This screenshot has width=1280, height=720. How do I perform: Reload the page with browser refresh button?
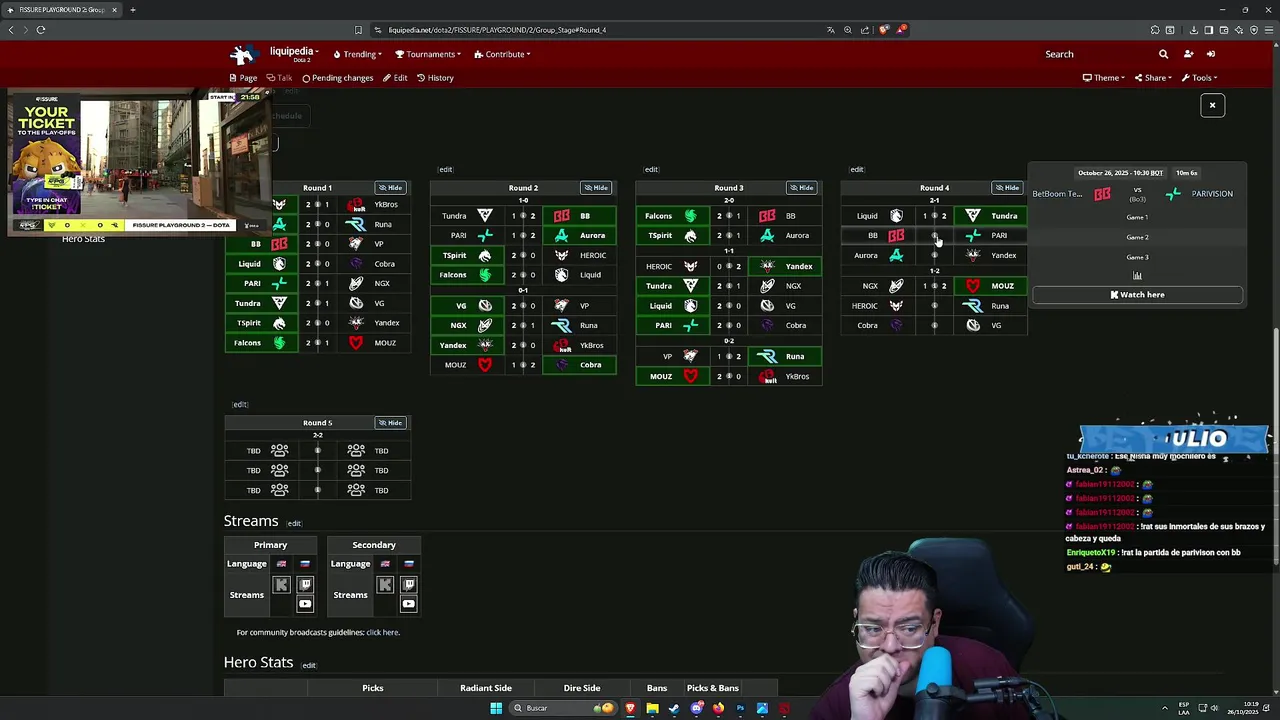pyautogui.click(x=41, y=30)
